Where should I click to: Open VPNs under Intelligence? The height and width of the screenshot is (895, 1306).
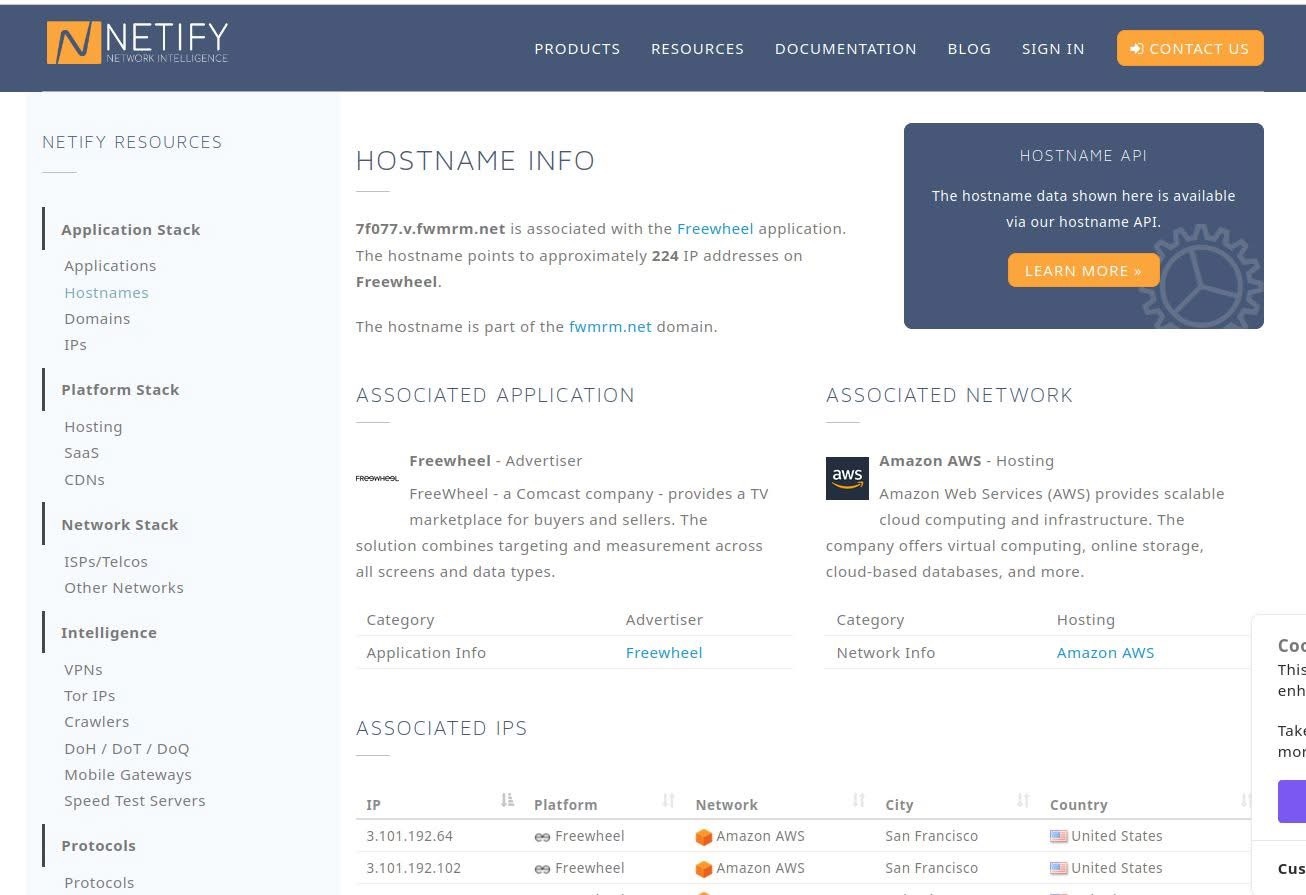(x=83, y=670)
